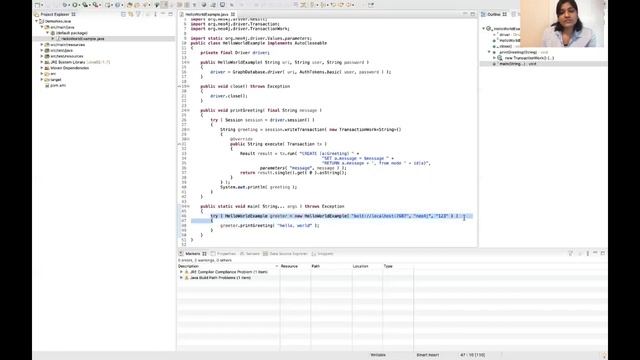640x360 pixels.
Task: Sort markers by Path column
Action: point(331,266)
